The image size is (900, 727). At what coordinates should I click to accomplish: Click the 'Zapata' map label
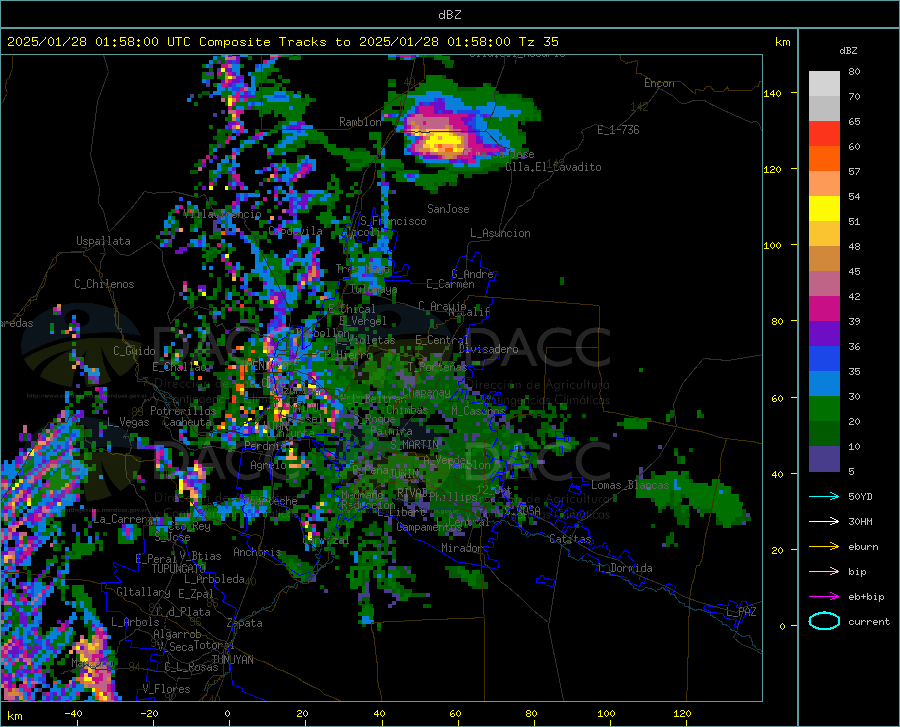(x=245, y=623)
